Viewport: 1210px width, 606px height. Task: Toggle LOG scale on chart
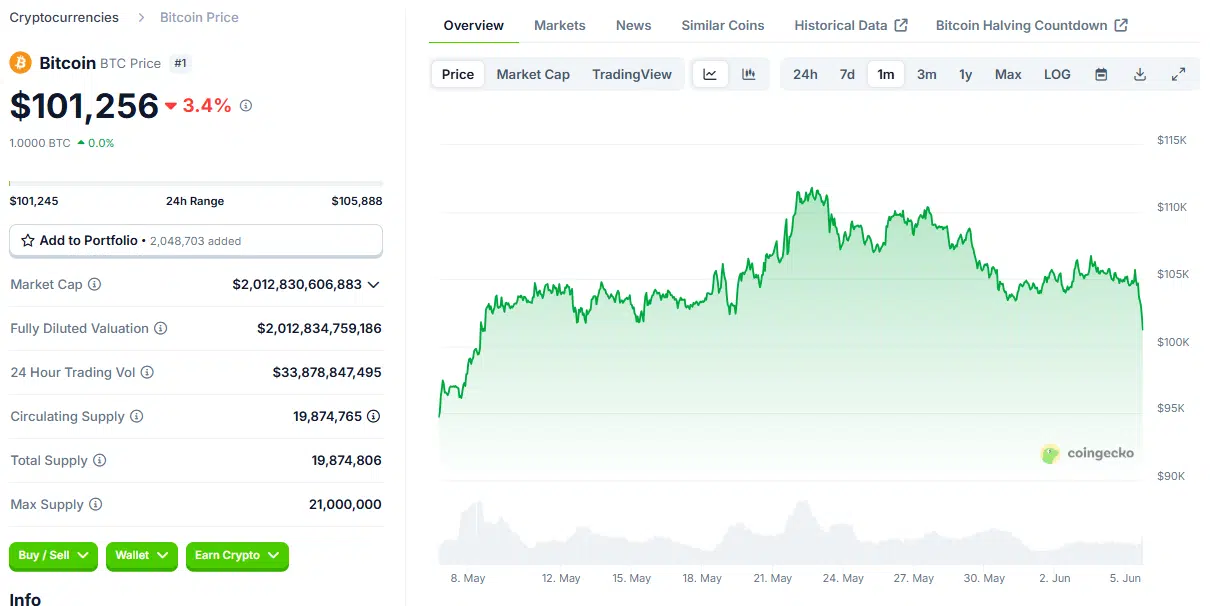pos(1057,74)
